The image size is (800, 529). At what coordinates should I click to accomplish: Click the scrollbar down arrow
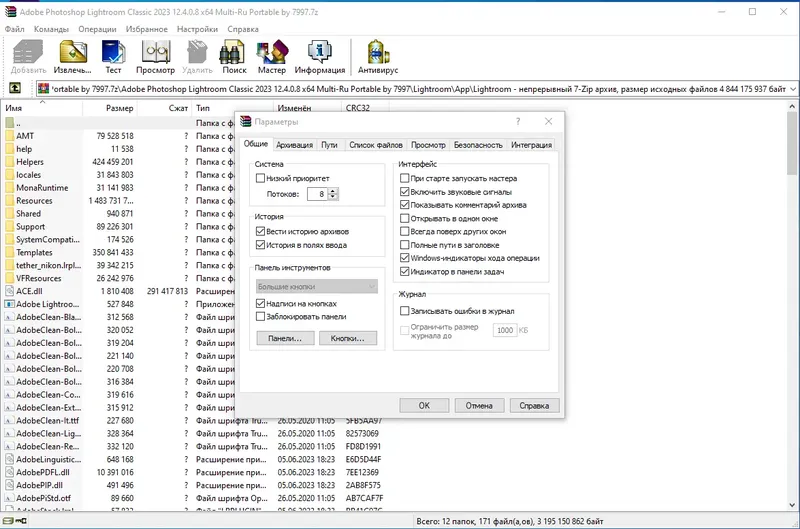pos(792,505)
